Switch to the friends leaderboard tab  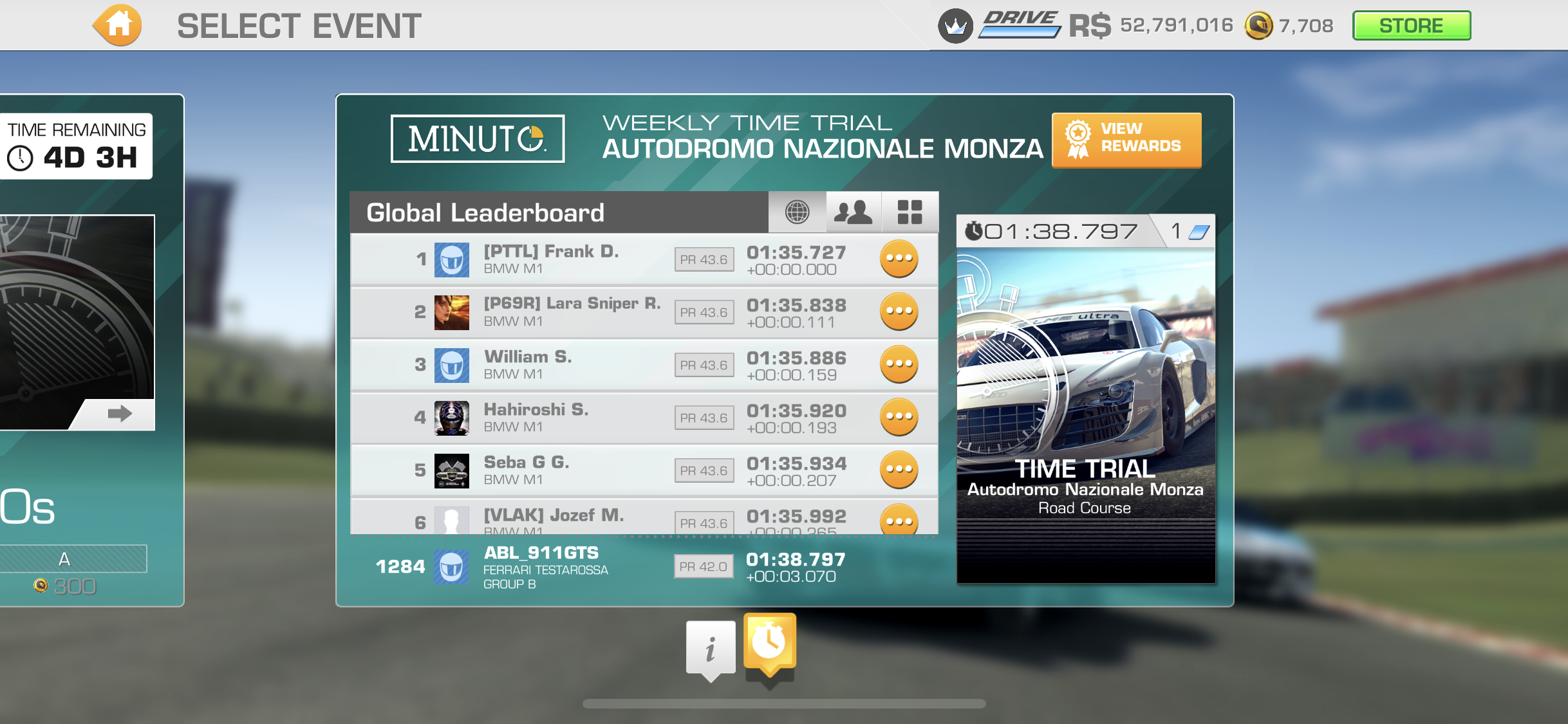click(854, 212)
